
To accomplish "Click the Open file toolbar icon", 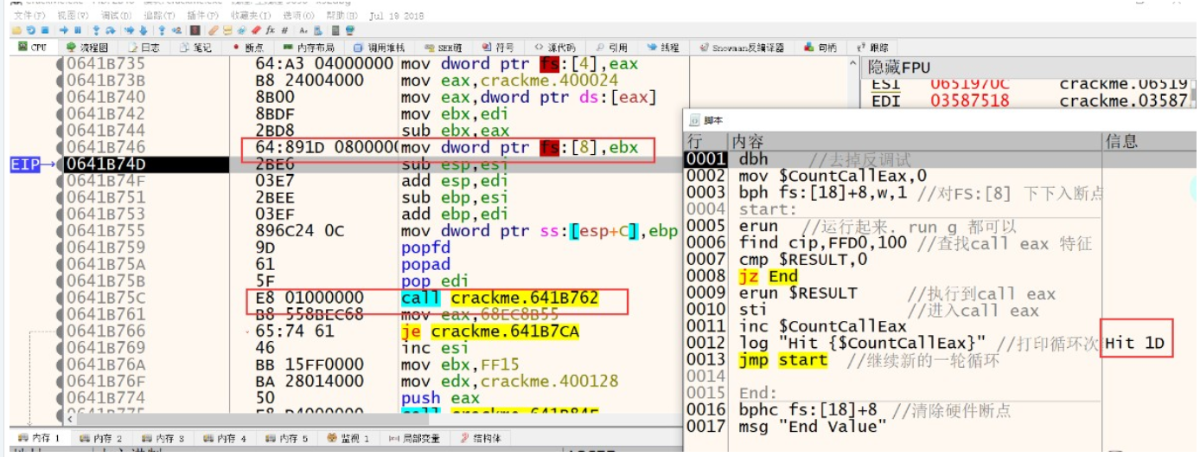I will click(x=16, y=30).
